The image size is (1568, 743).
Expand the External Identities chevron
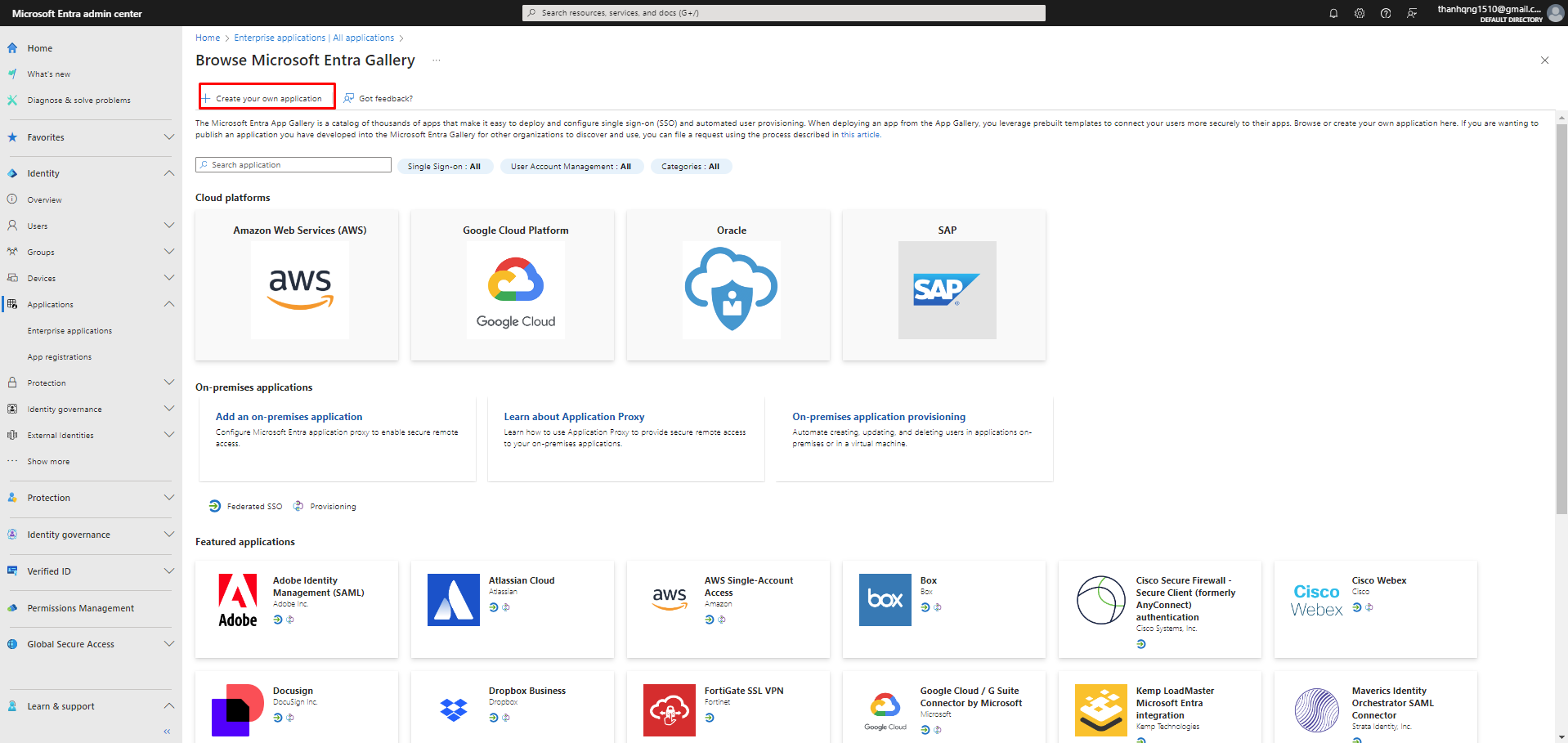[x=169, y=435]
